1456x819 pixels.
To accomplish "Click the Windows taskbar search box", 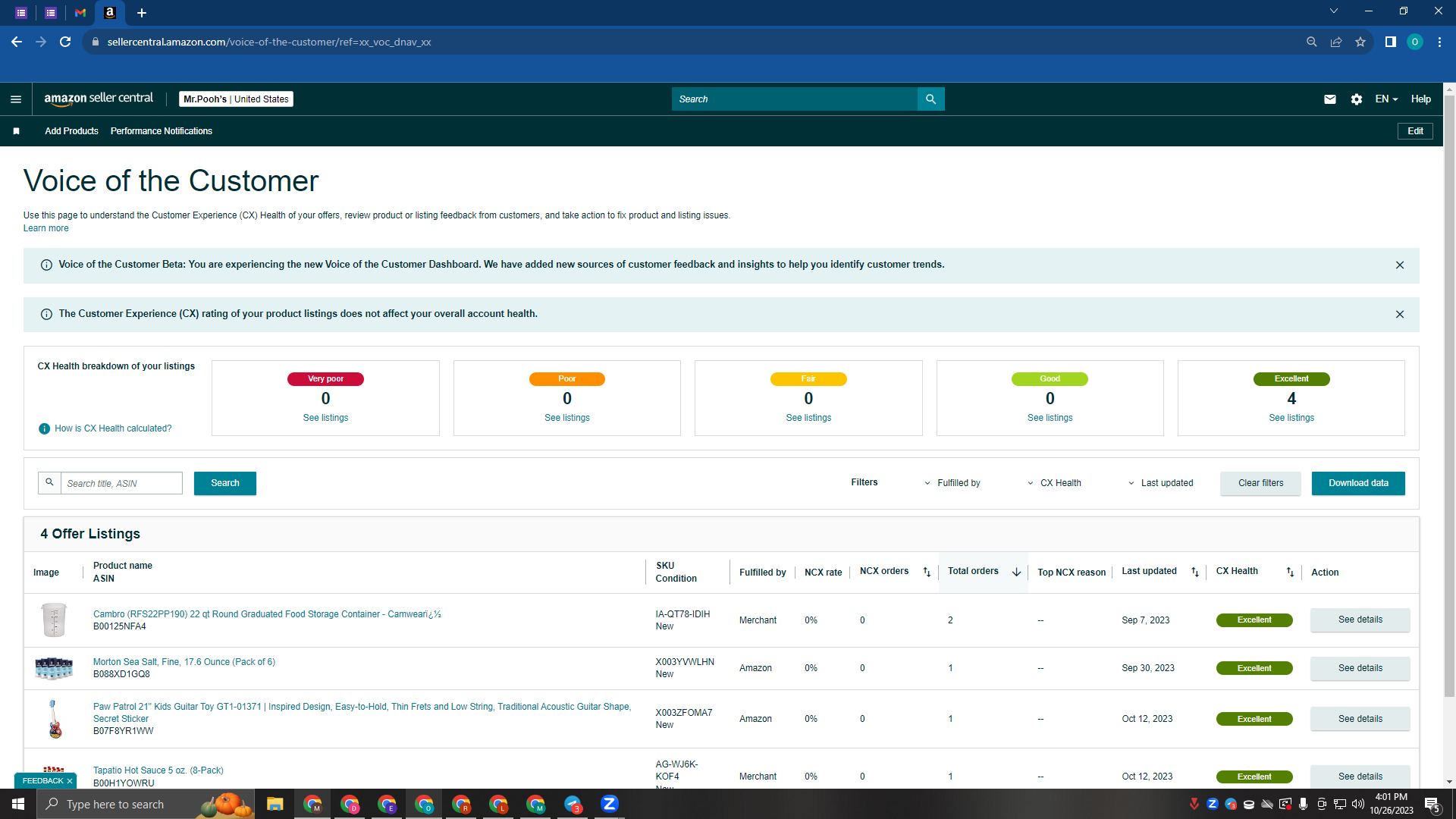I will click(x=146, y=804).
